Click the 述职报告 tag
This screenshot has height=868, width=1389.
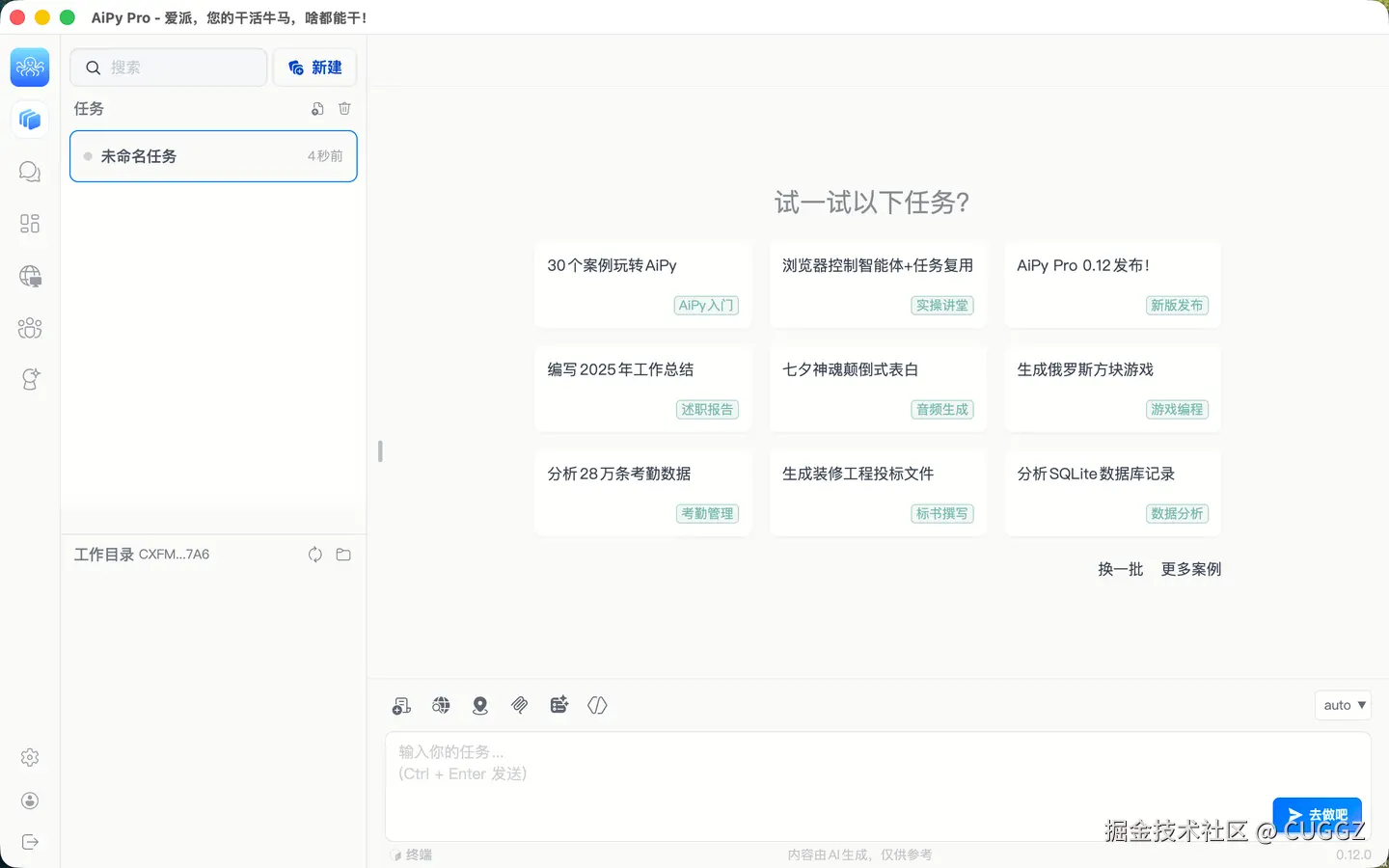707,410
